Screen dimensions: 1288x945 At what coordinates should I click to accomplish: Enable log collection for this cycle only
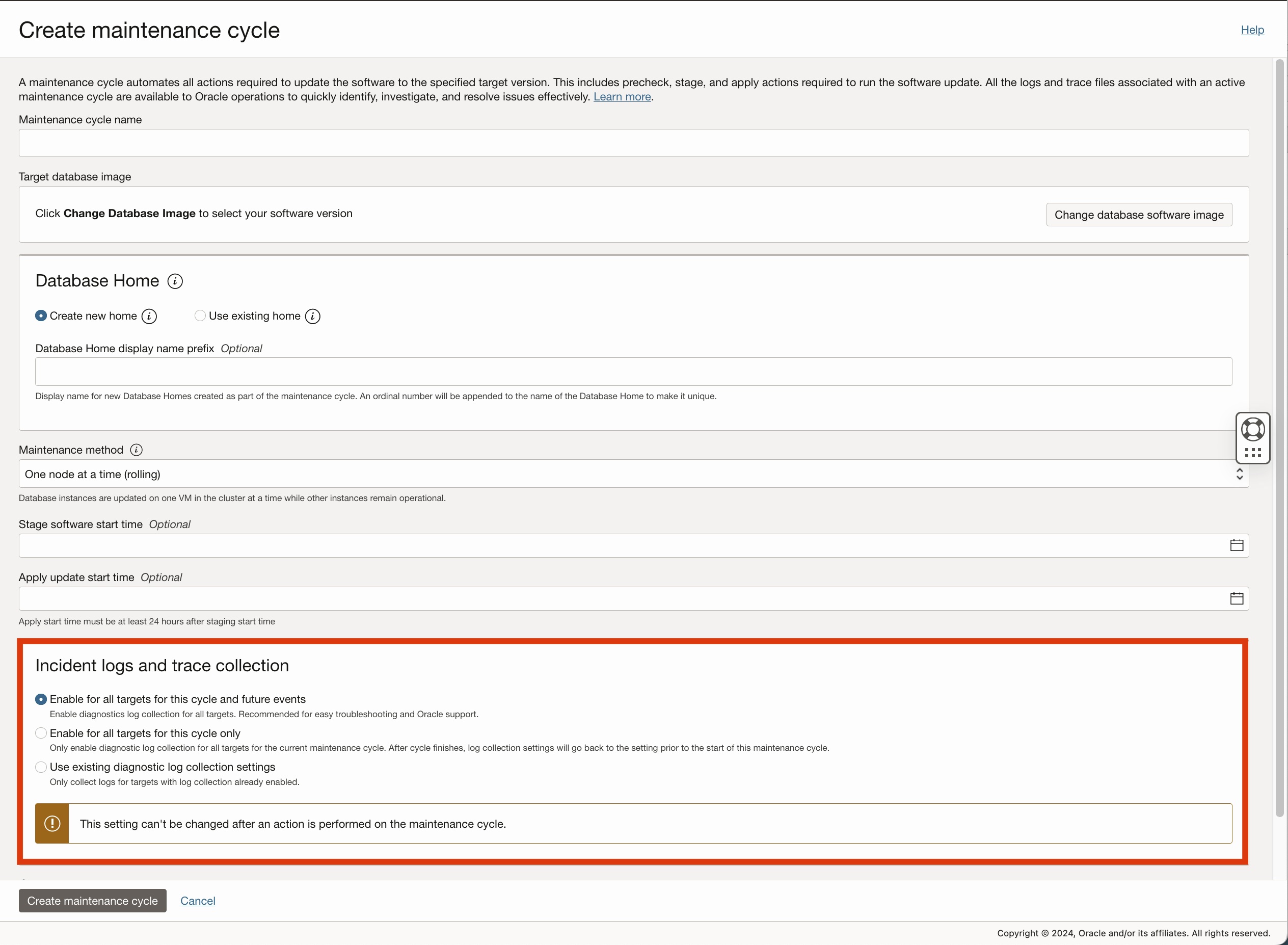41,732
